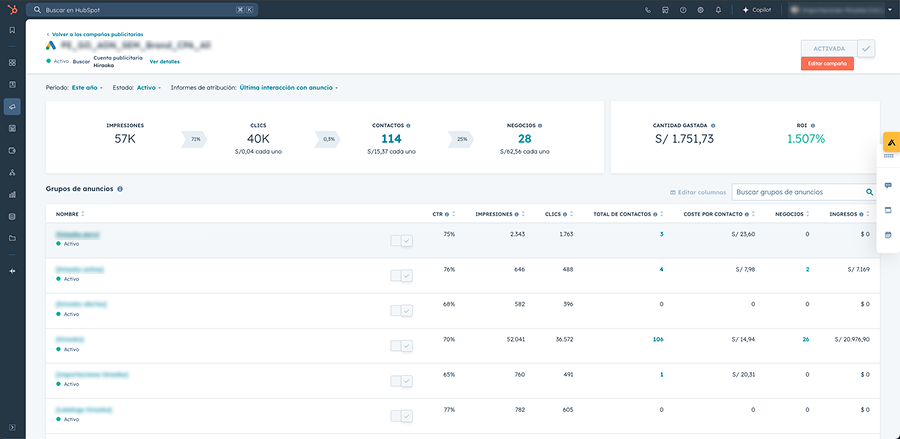Click the 'S/ 7.169' revenue cell
Screen dimensions: 900x439
point(858,269)
